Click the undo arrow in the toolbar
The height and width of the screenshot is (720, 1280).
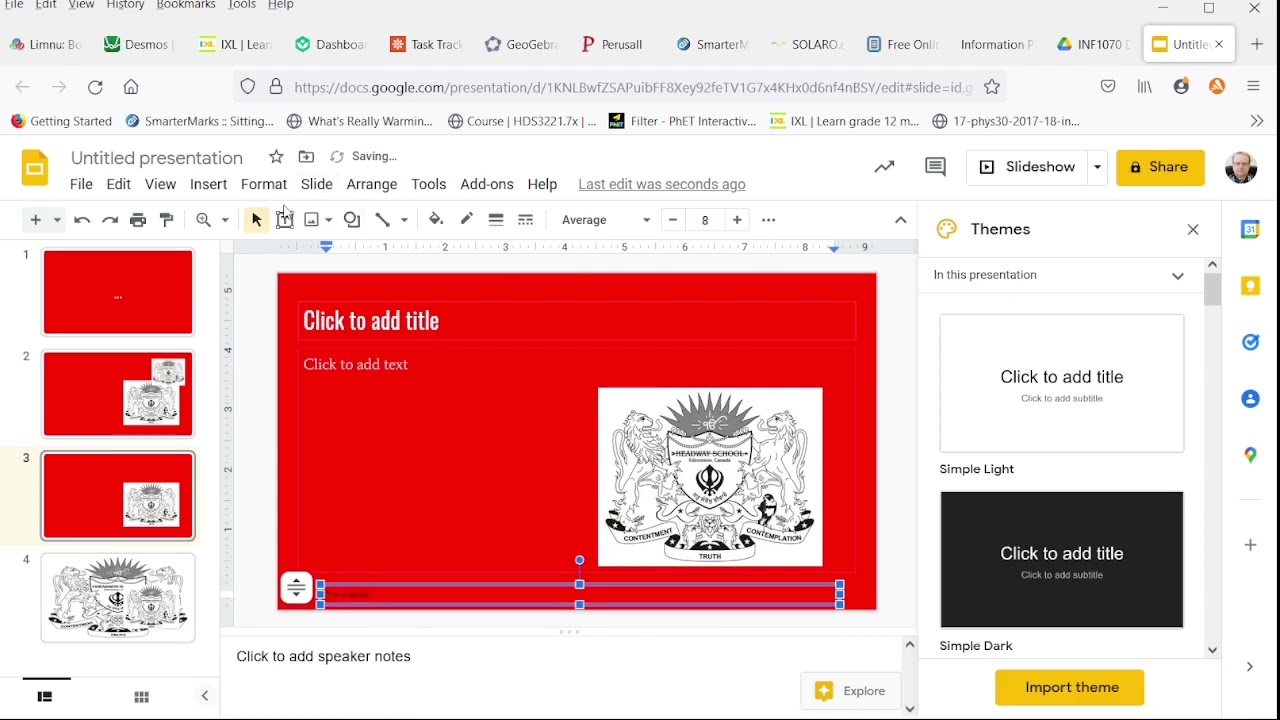[x=82, y=220]
